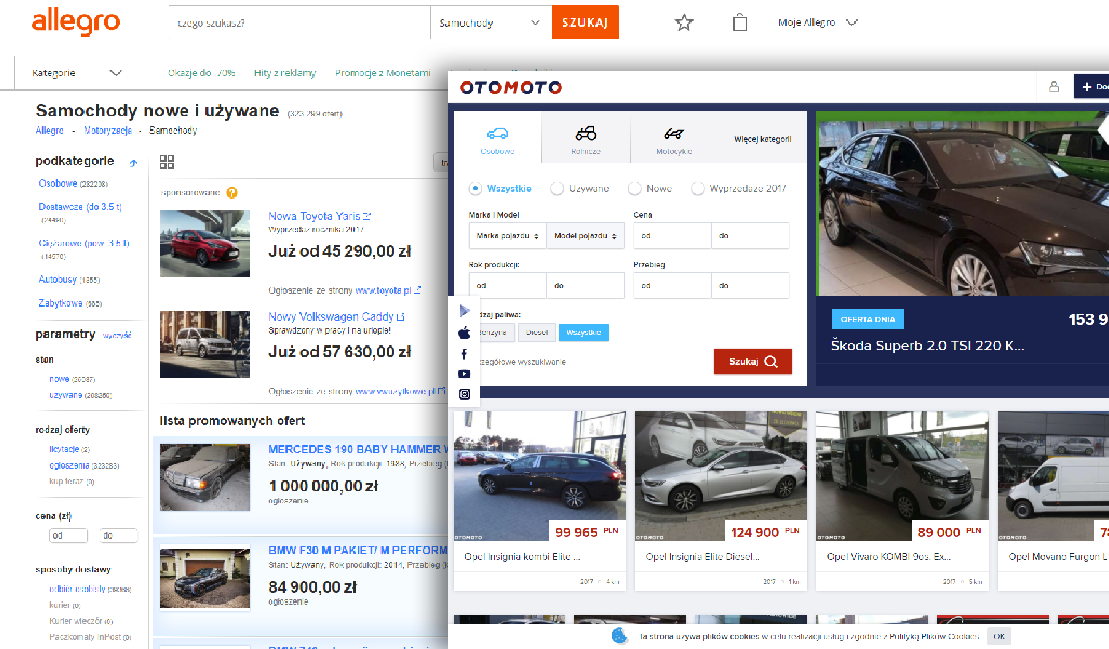
Task: Open the Autobusy subcategory link
Action: 57,280
